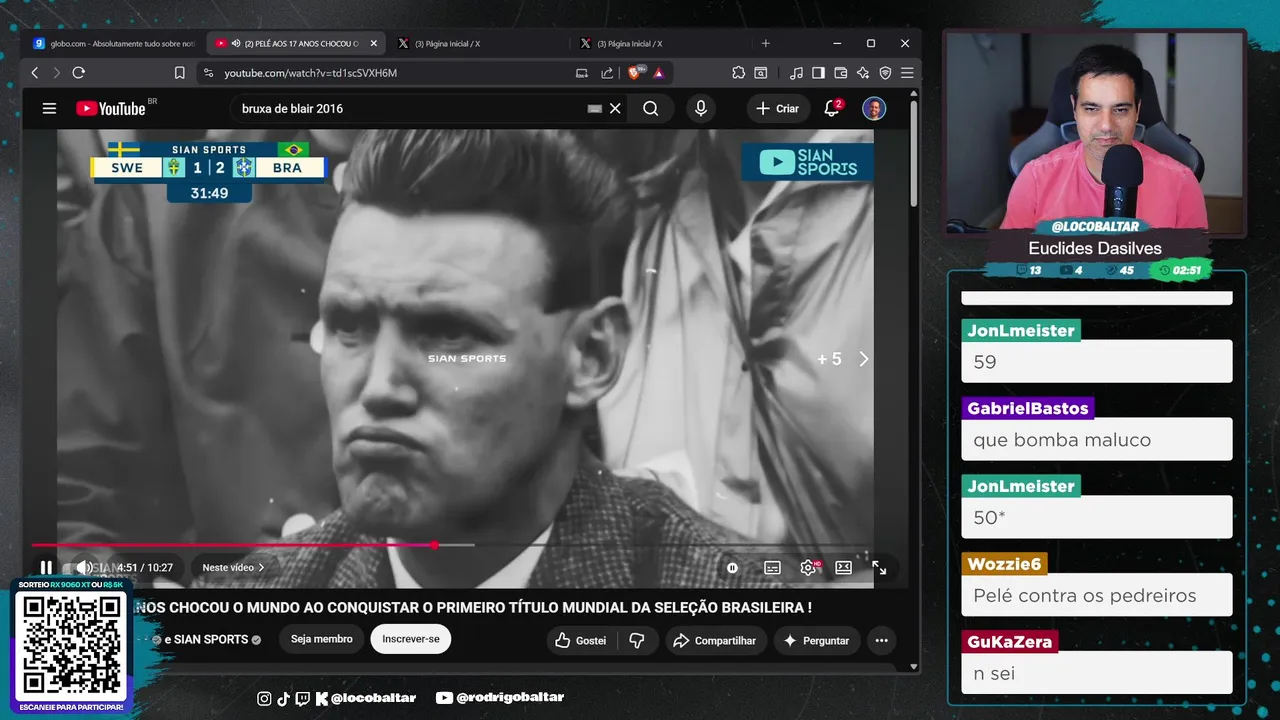Toggle subtitles/closed captions
This screenshot has width=1280, height=720.
(x=772, y=568)
